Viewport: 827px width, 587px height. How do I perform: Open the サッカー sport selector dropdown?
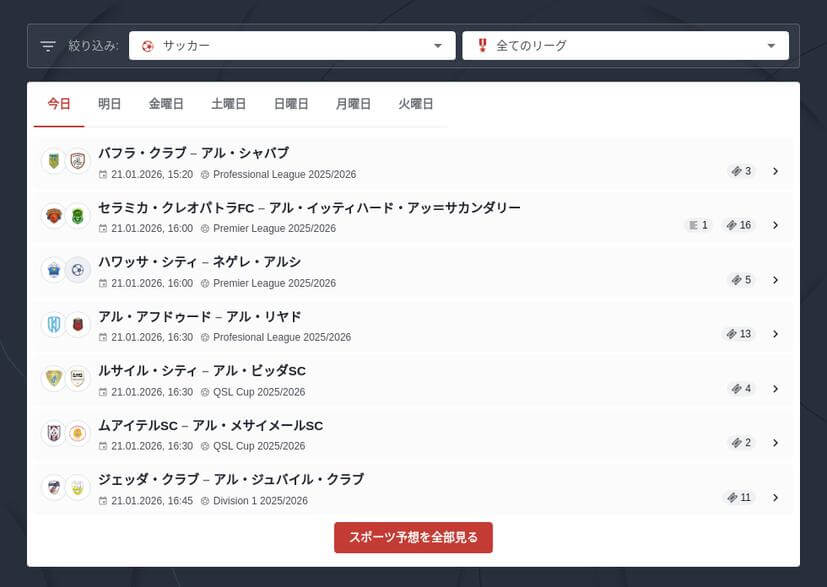(290, 45)
